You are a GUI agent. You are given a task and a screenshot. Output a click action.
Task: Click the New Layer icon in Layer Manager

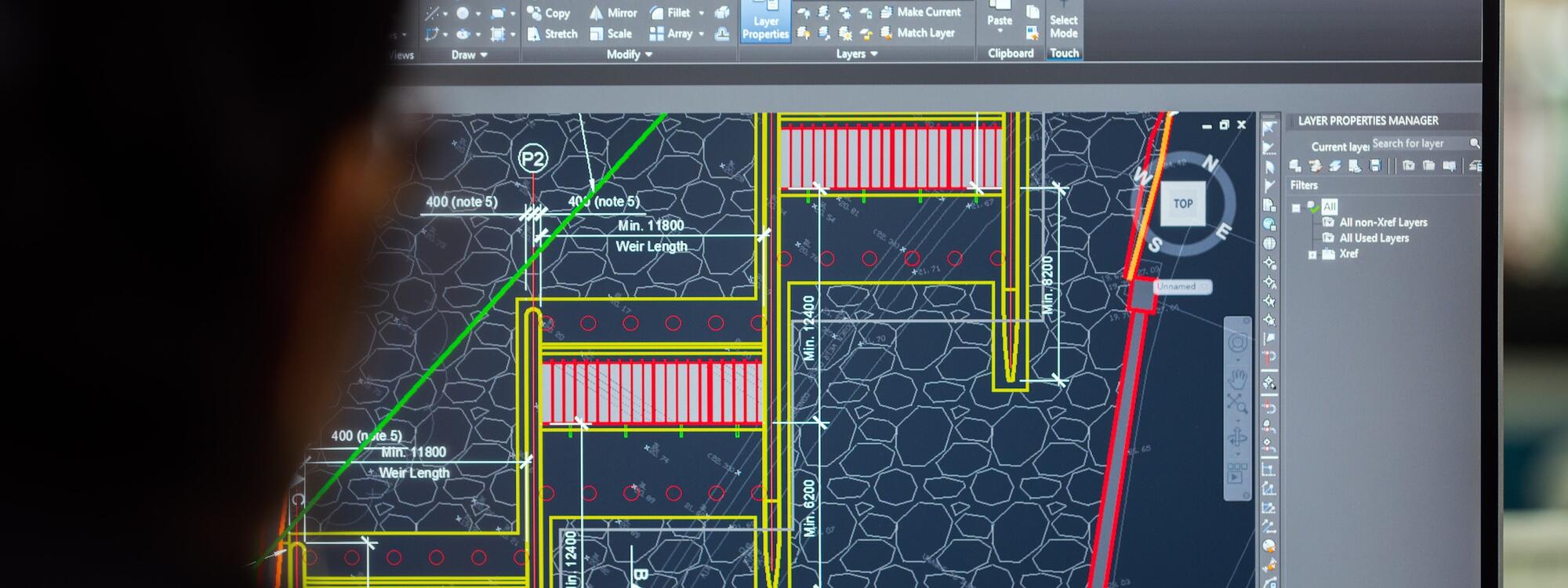1295,165
